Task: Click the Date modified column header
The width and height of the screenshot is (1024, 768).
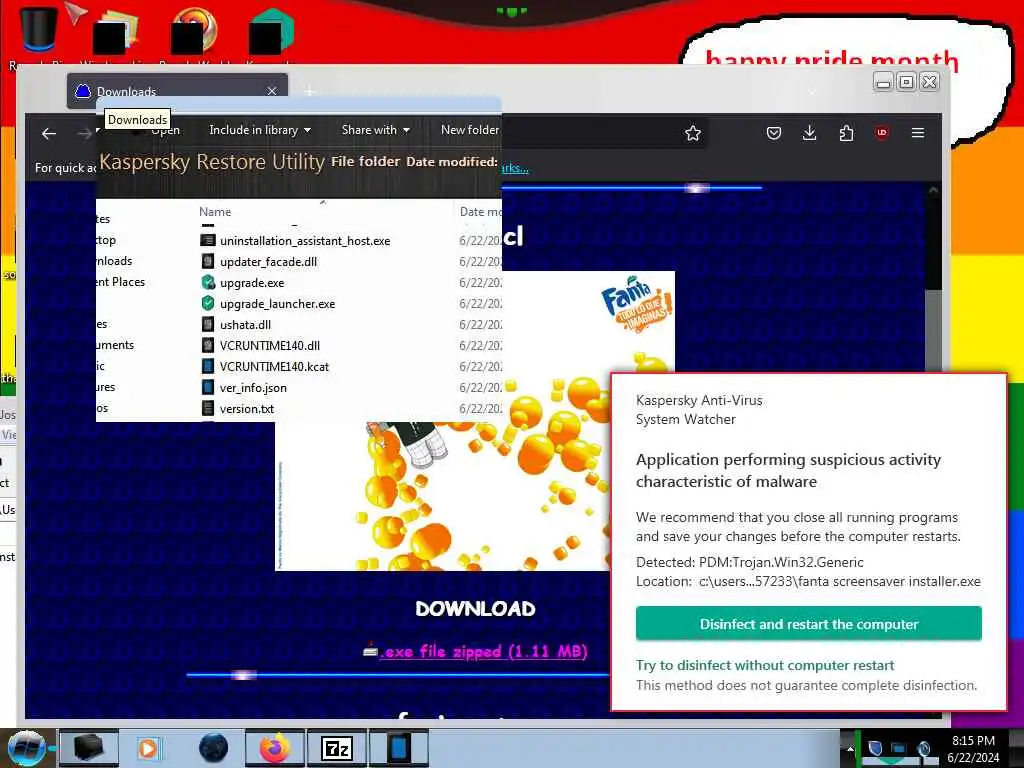Action: click(x=480, y=212)
